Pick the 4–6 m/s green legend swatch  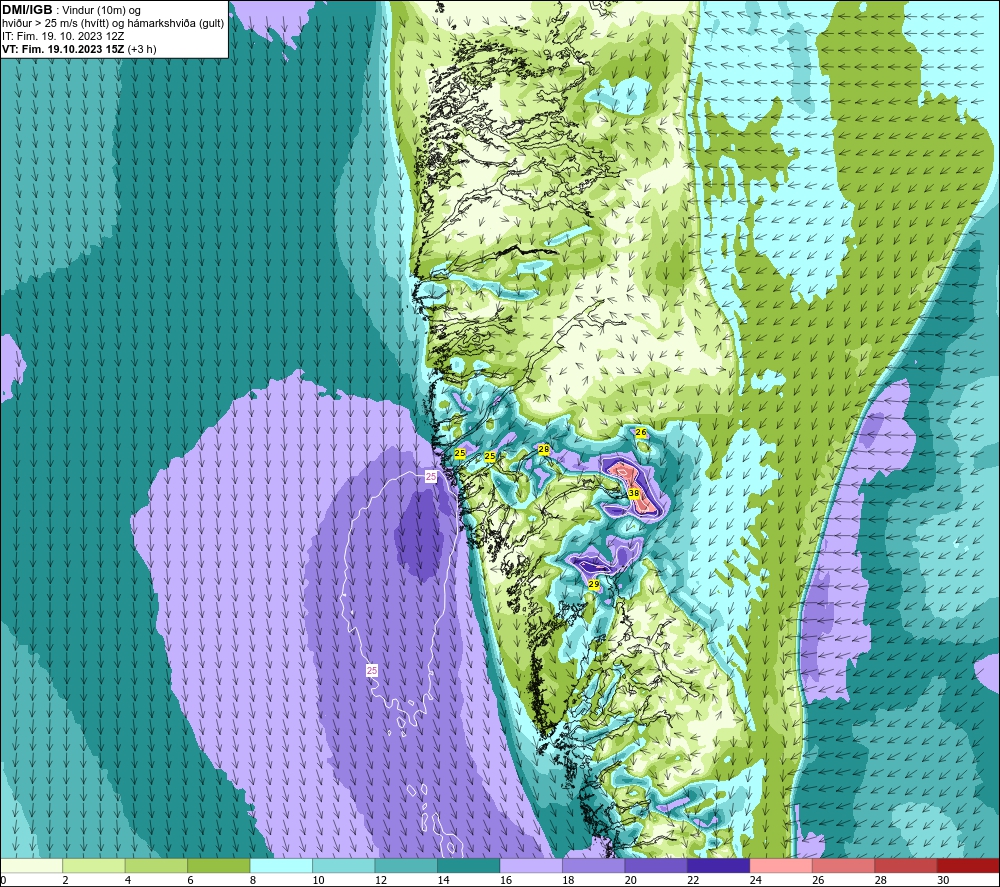156,865
